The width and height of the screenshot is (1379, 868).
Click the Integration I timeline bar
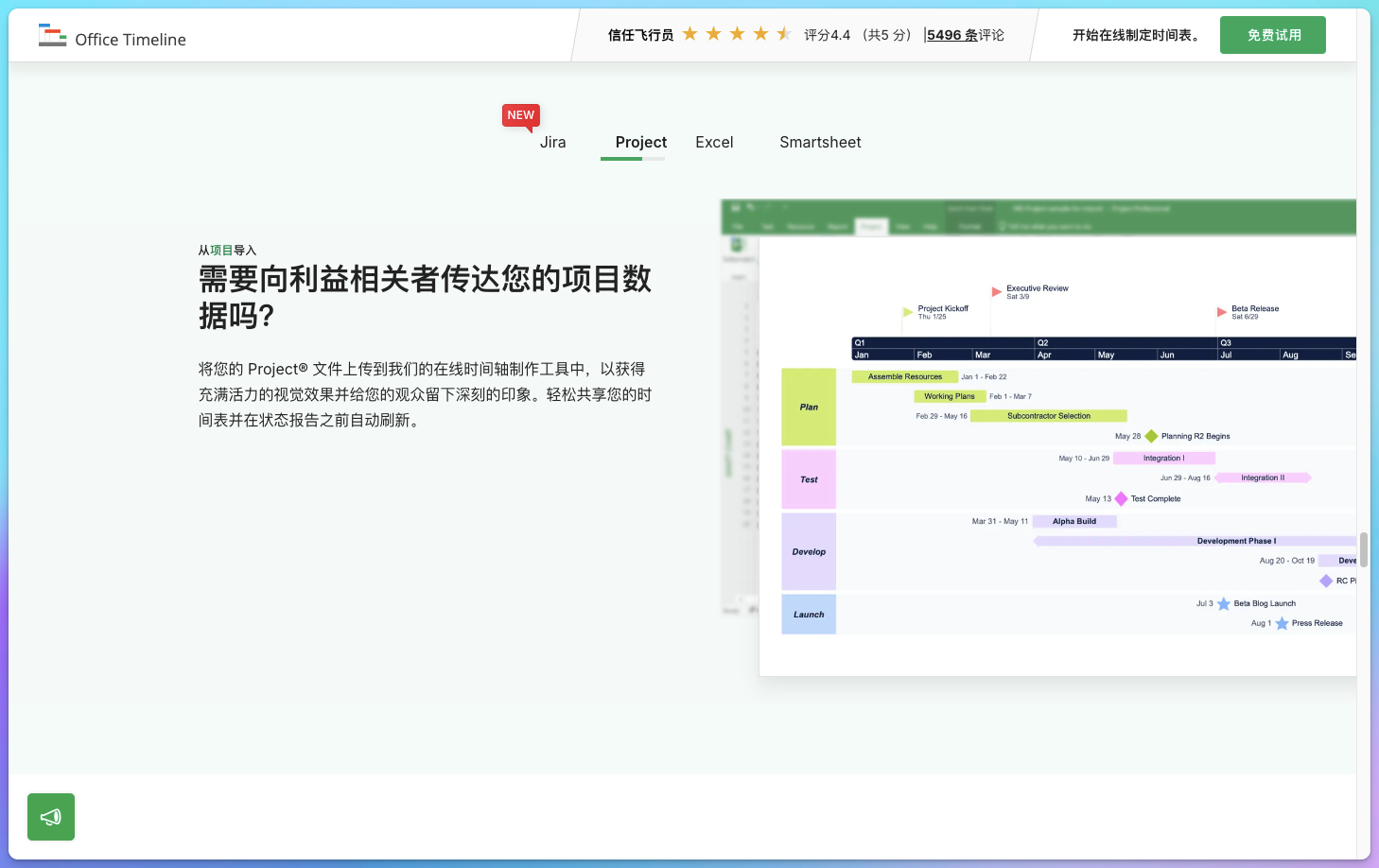(1164, 458)
